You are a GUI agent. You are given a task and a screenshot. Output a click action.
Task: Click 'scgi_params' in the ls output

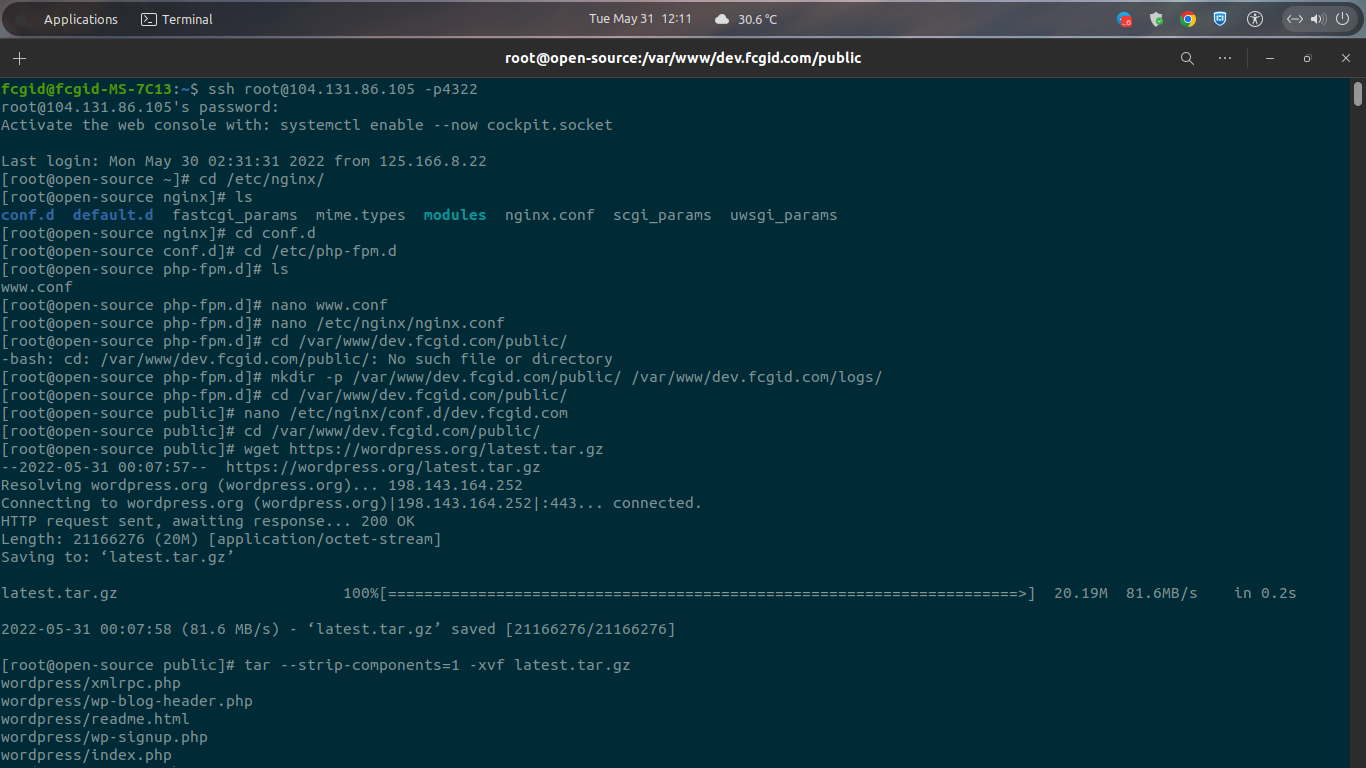pyautogui.click(x=662, y=215)
